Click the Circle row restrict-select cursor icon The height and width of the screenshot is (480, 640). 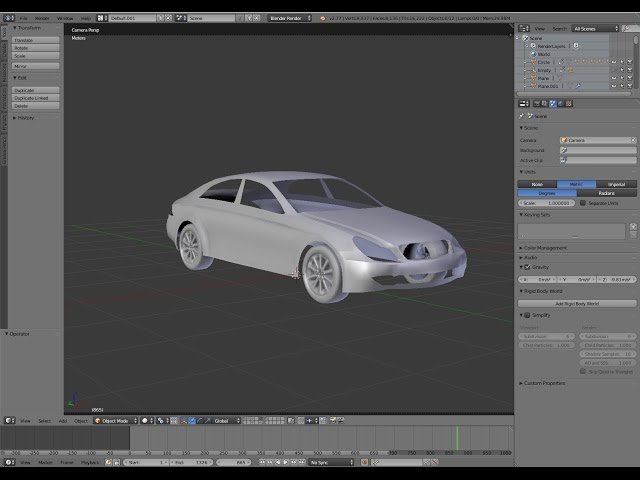pos(622,62)
